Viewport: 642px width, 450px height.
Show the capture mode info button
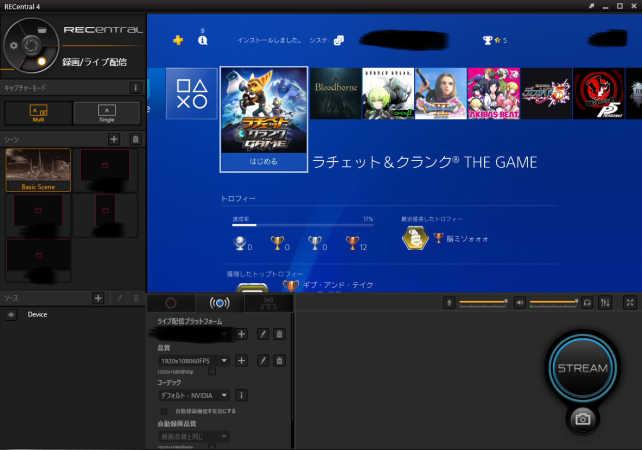[x=136, y=88]
